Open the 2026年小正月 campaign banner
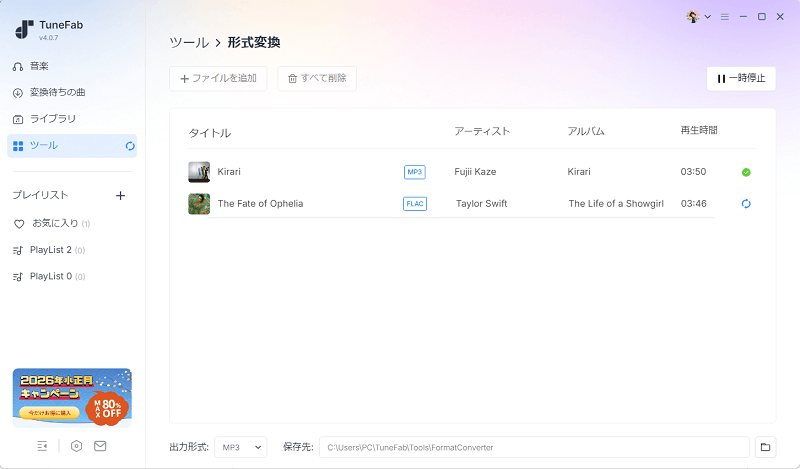 [x=72, y=398]
